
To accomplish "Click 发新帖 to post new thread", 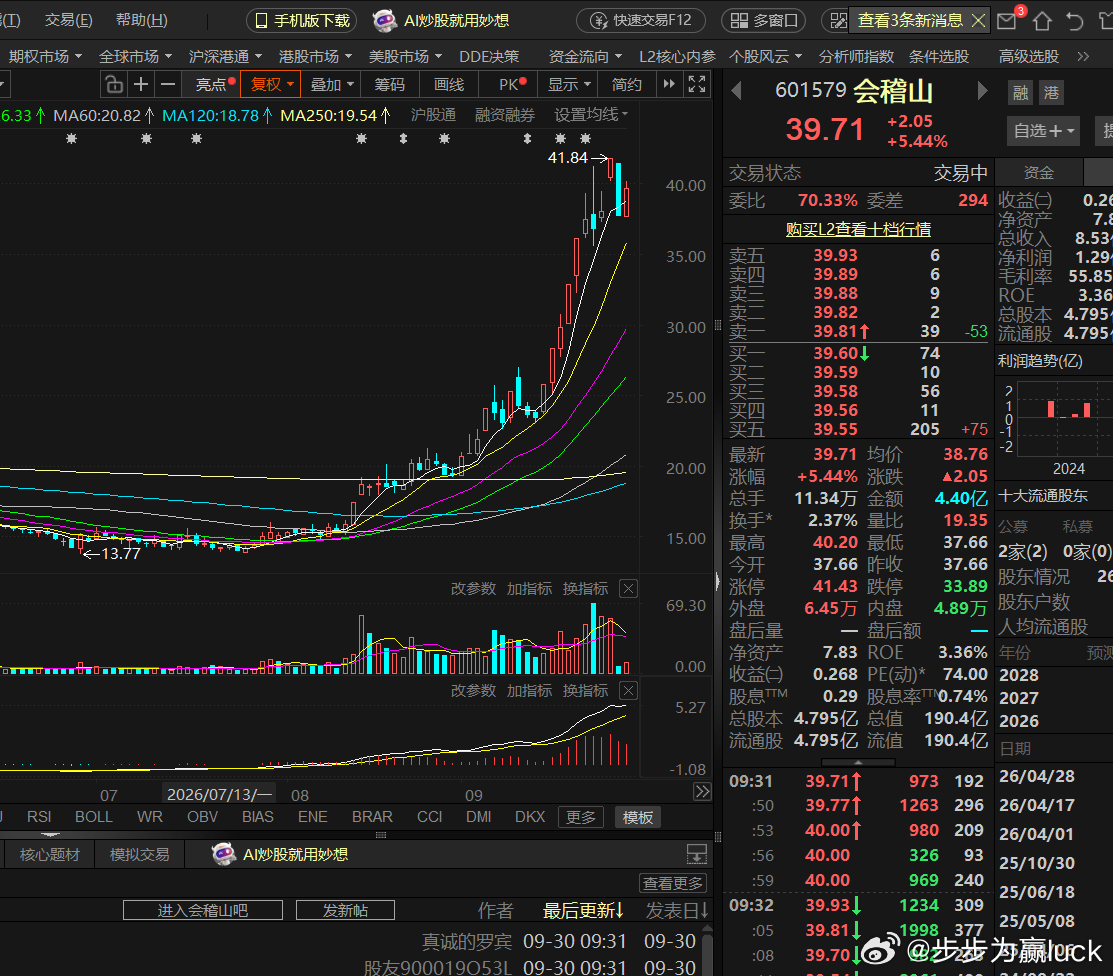I will pyautogui.click(x=345, y=910).
